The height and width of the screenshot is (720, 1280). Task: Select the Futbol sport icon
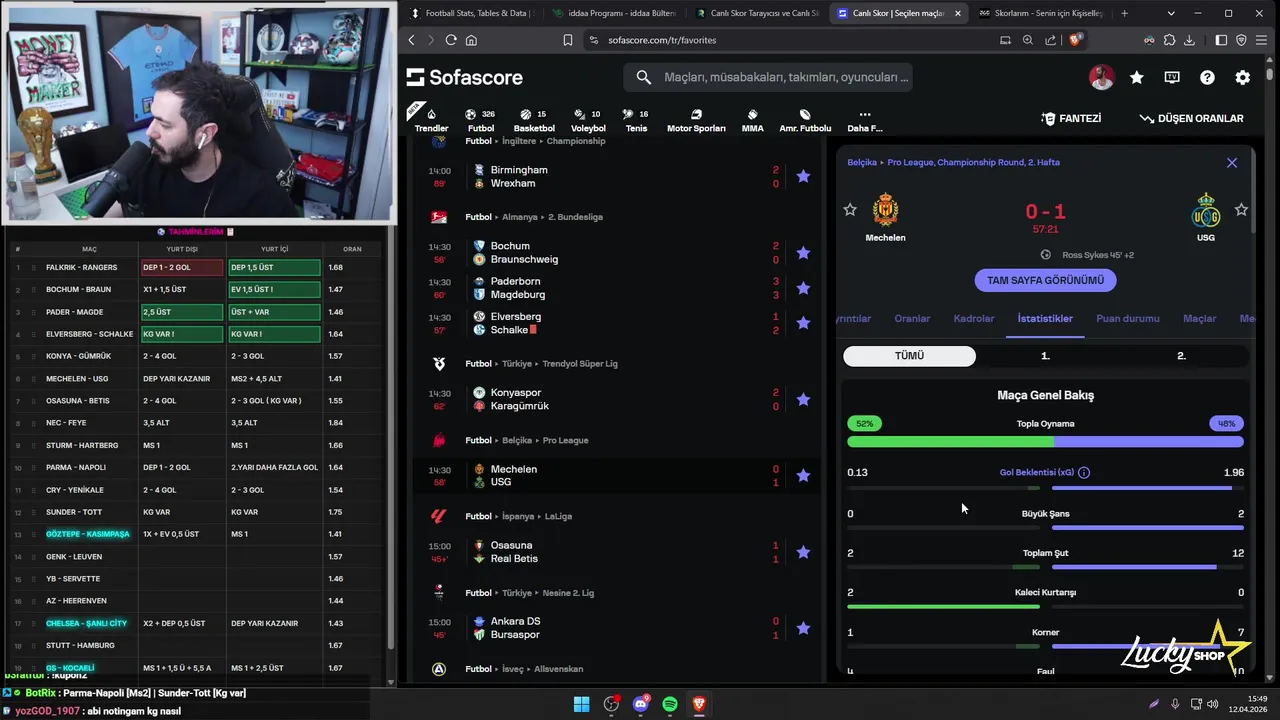[481, 120]
